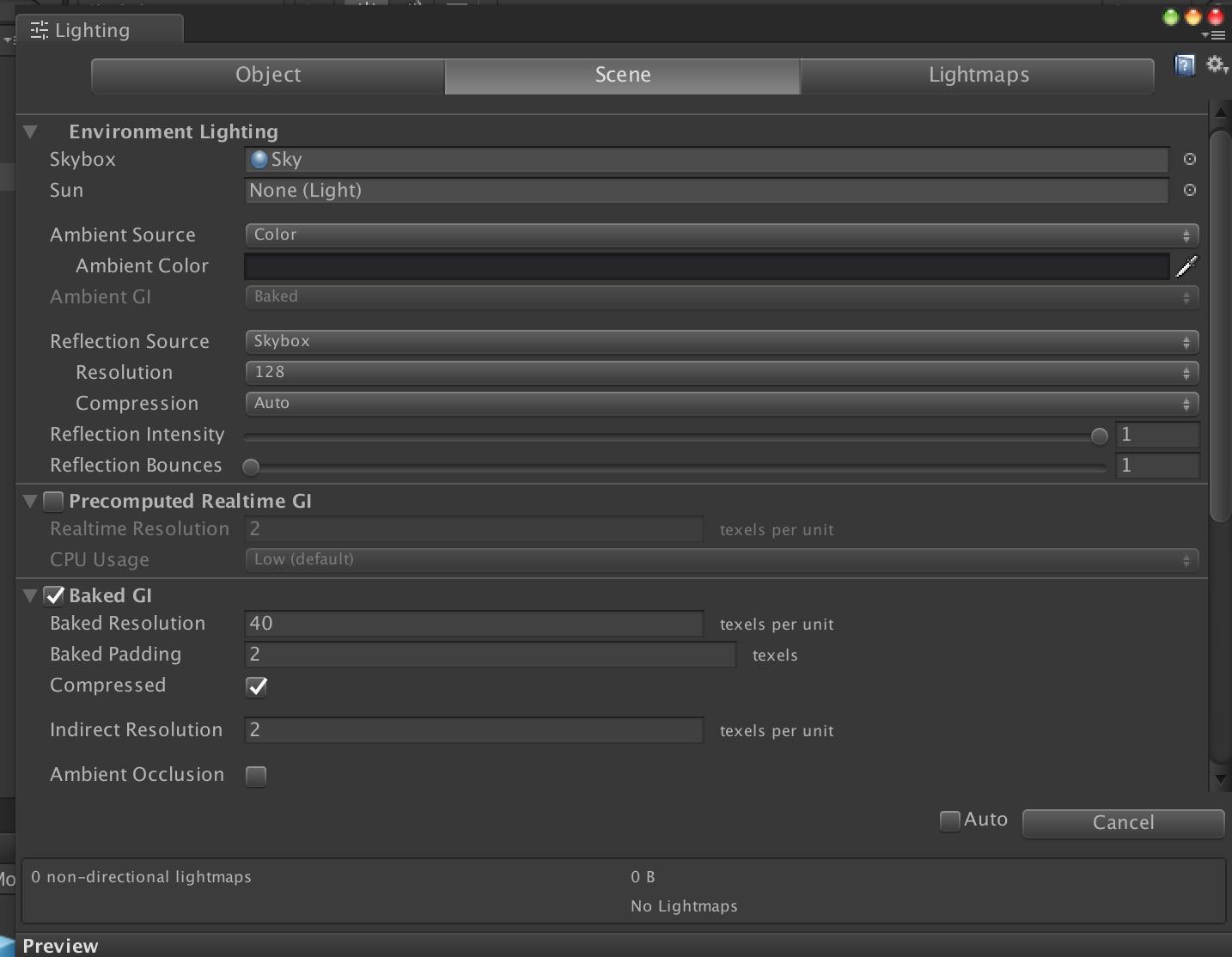Click the 'Realtime Resolution' label
1232x957 pixels.
(140, 528)
